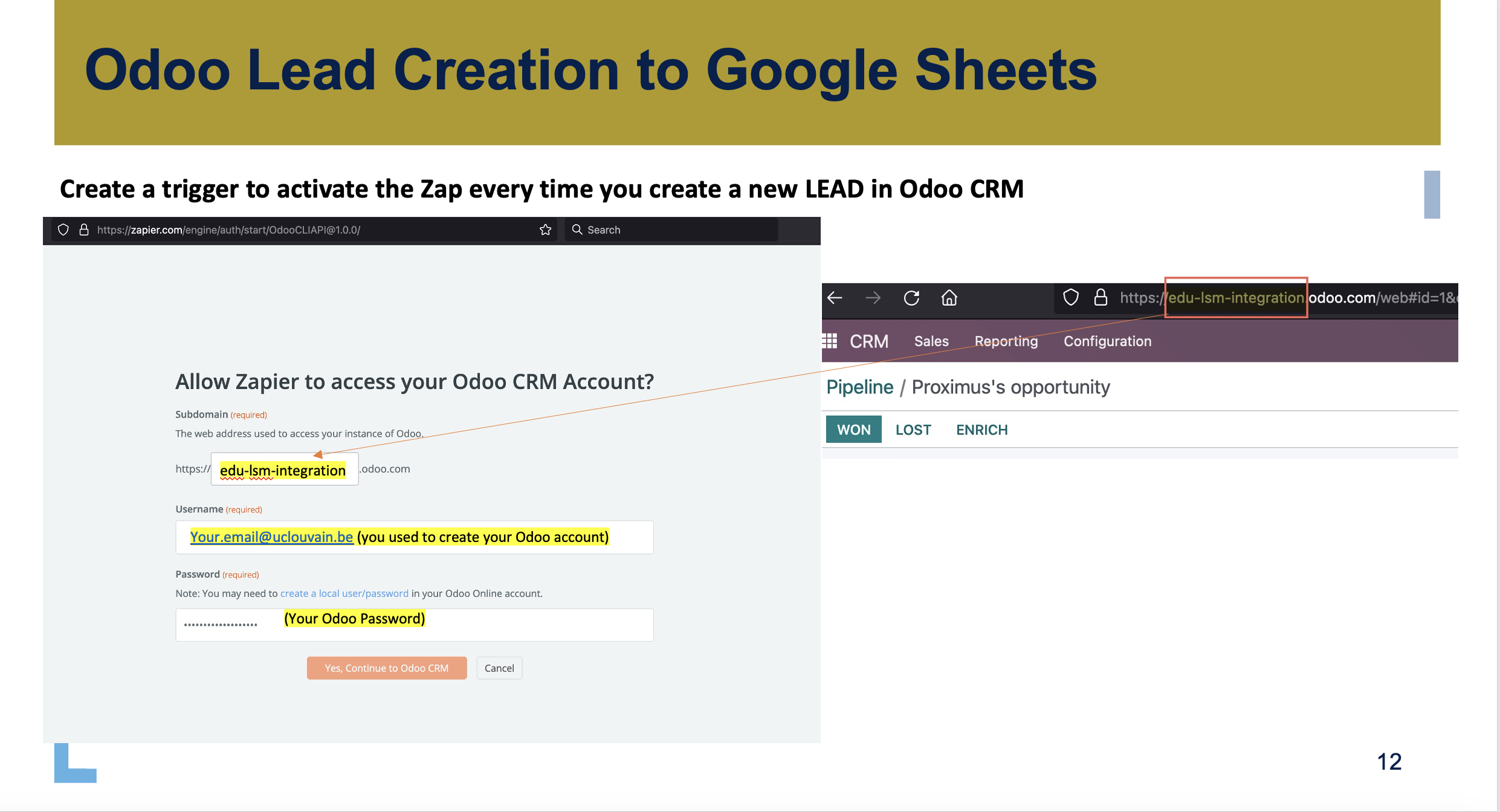This screenshot has width=1500, height=812.
Task: Click the browser forward arrow
Action: tap(873, 298)
